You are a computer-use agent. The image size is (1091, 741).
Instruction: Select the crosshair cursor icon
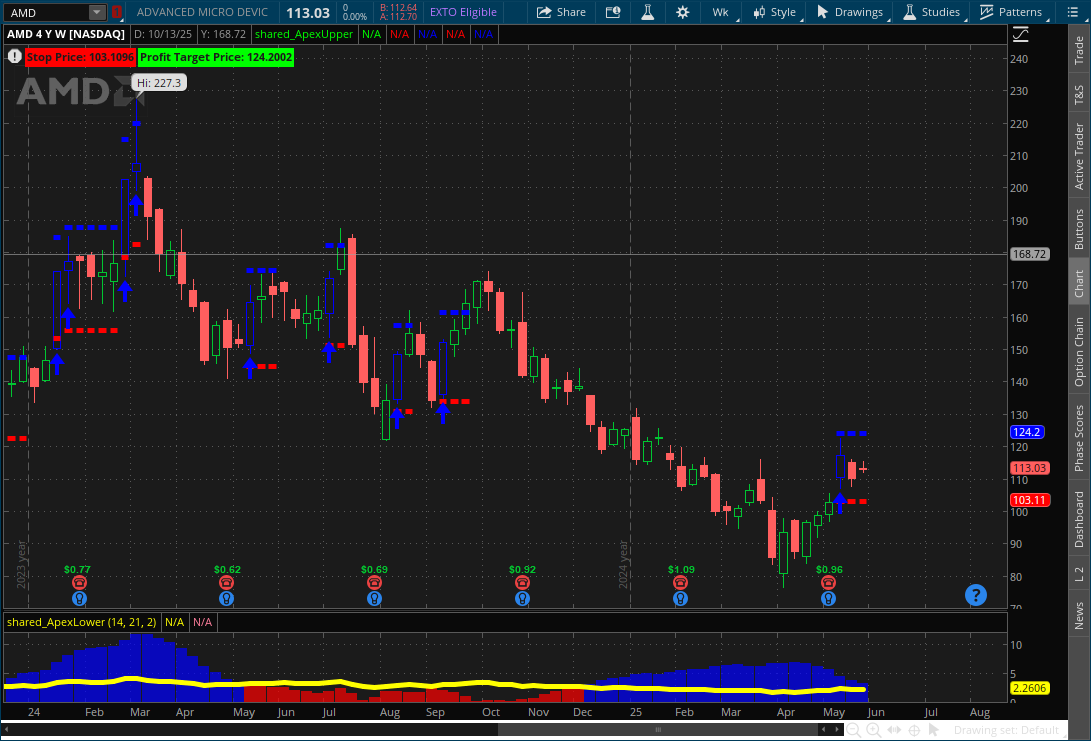coord(914,730)
